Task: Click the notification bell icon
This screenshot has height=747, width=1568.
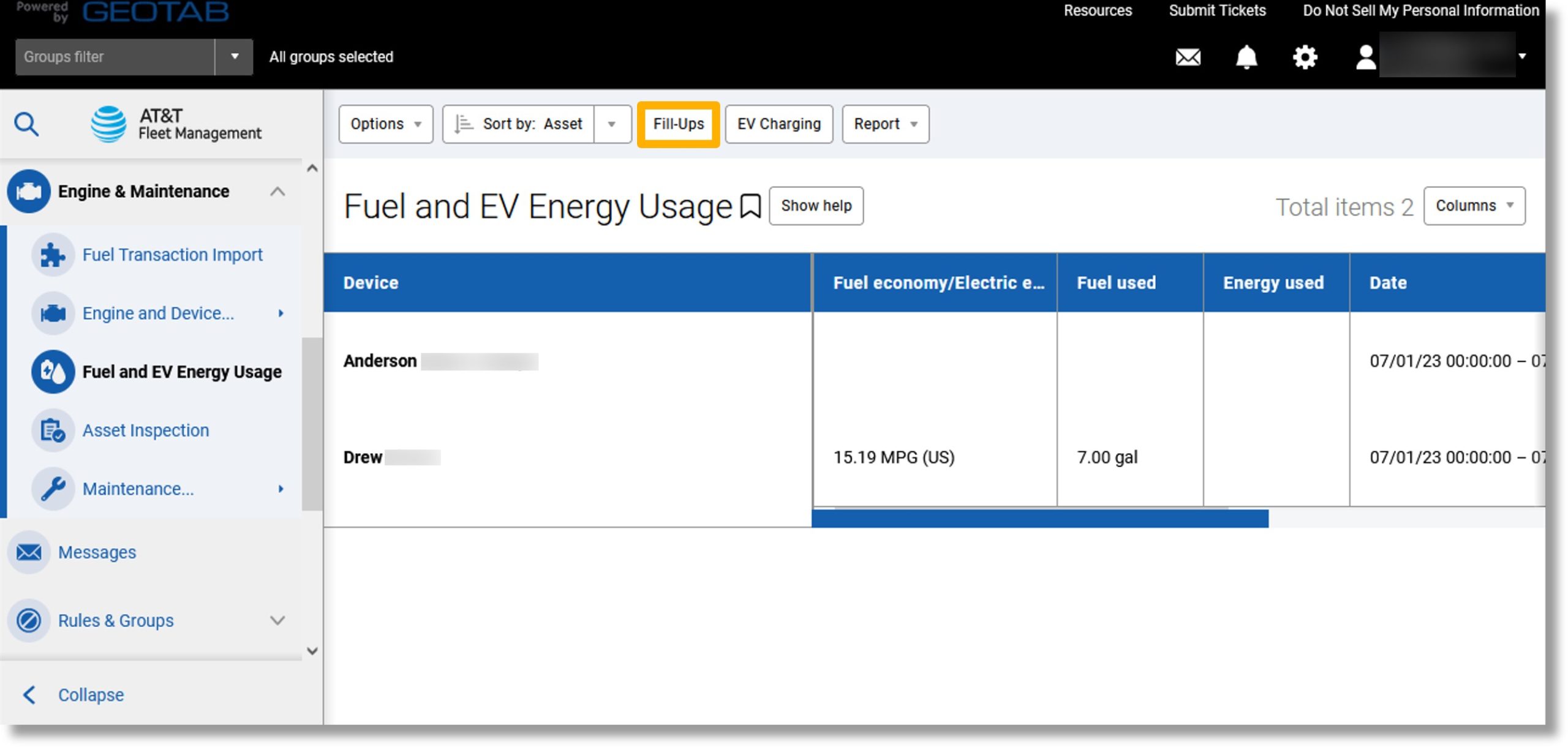Action: pos(1245,56)
